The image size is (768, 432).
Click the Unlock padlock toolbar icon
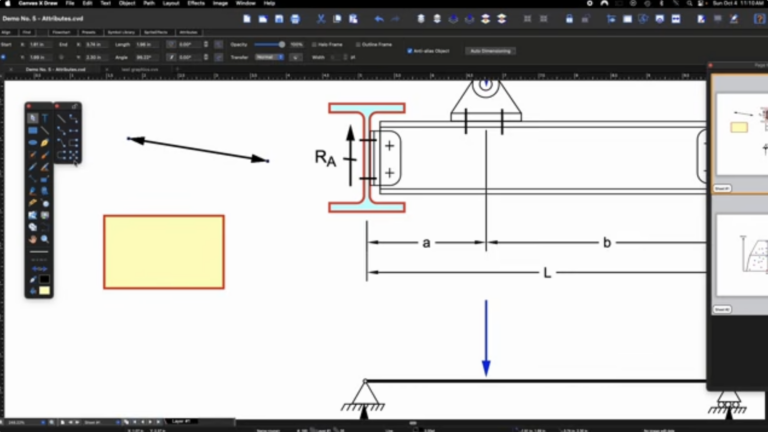point(585,19)
